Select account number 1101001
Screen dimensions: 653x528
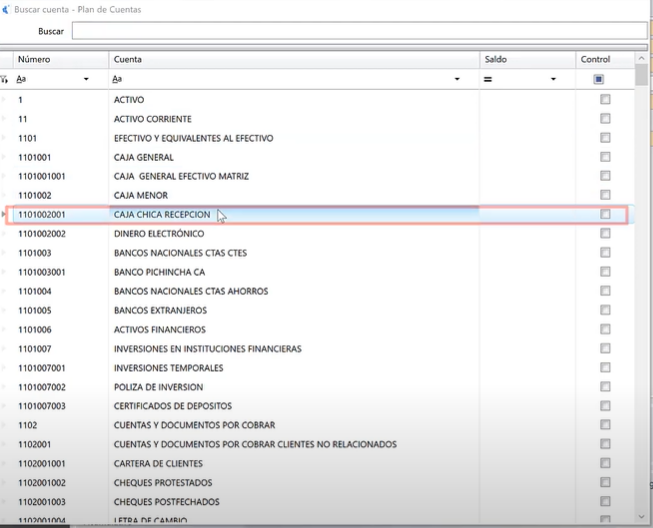point(35,157)
